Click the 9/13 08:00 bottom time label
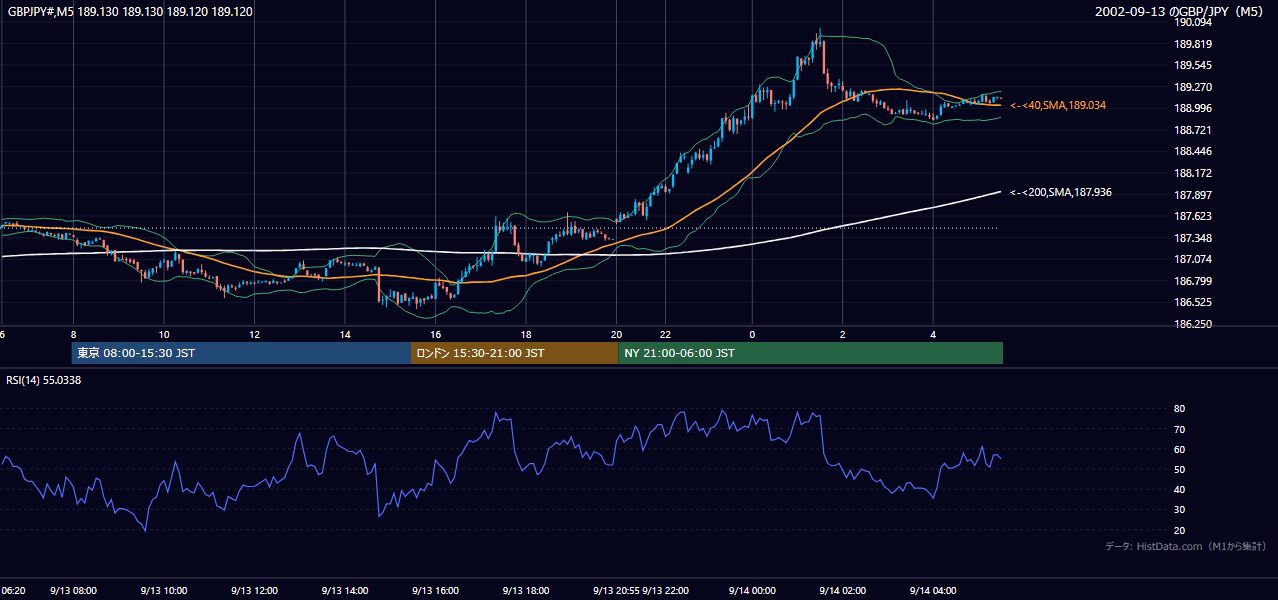 point(74,591)
